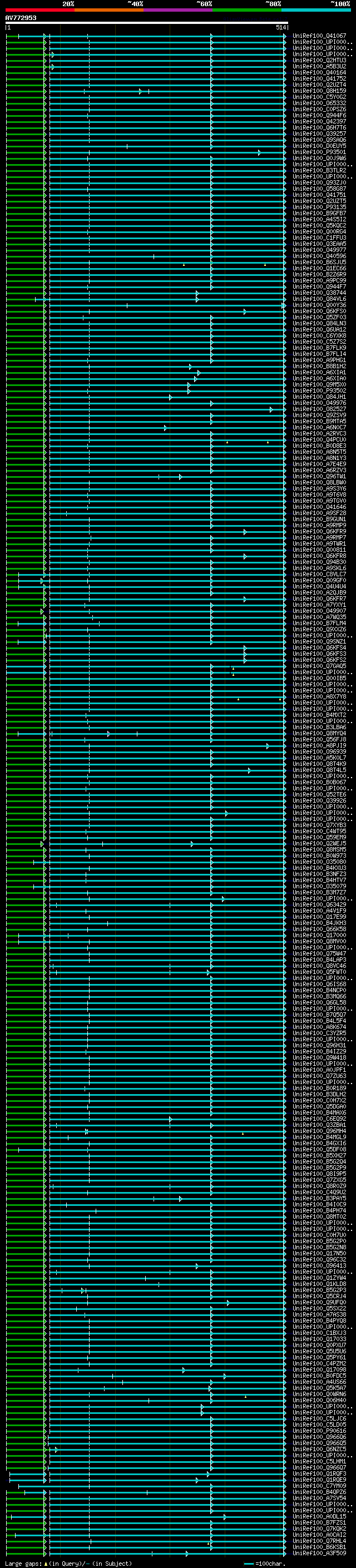Select hit label UniRef100_Q42397
The width and height of the screenshot is (356, 1568).
[x=319, y=121]
